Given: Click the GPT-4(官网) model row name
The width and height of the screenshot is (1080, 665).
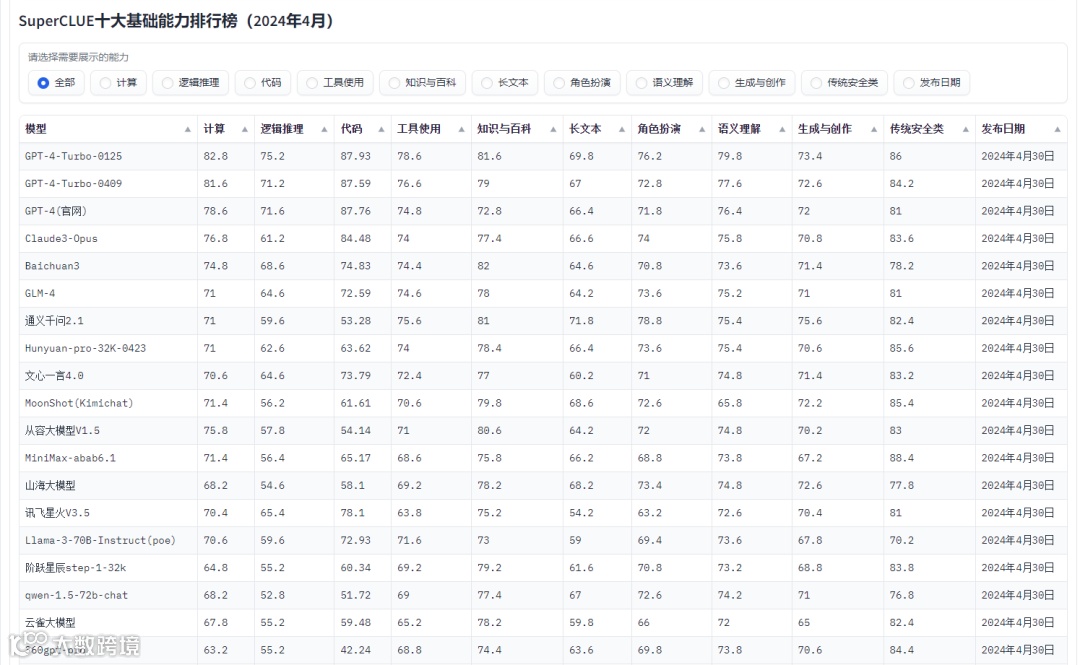Looking at the screenshot, I should point(56,212).
